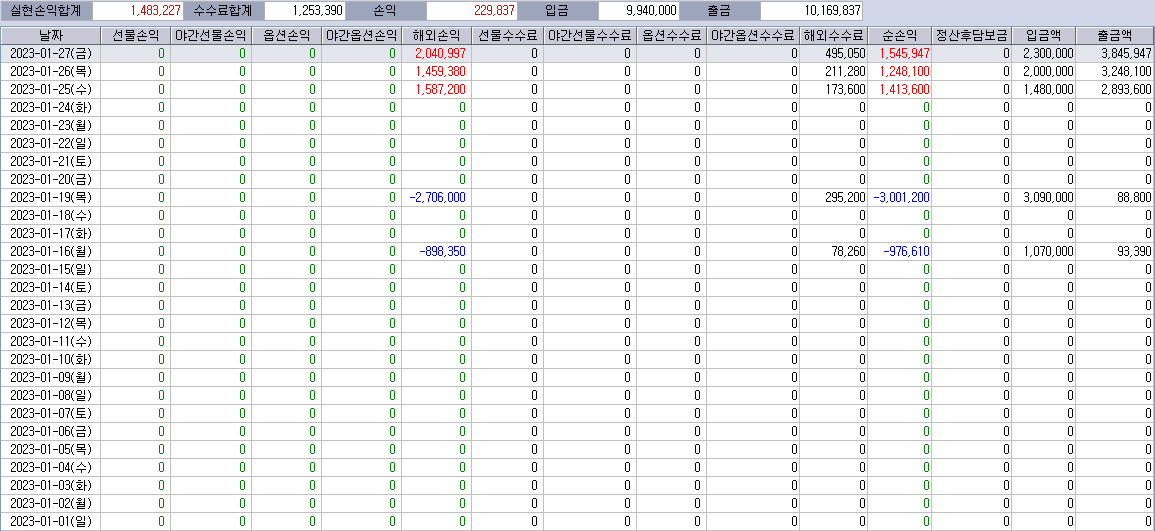This screenshot has height=531, width=1155.
Task: Click the 수수료합계 value 1,253,390
Action: [x=305, y=11]
